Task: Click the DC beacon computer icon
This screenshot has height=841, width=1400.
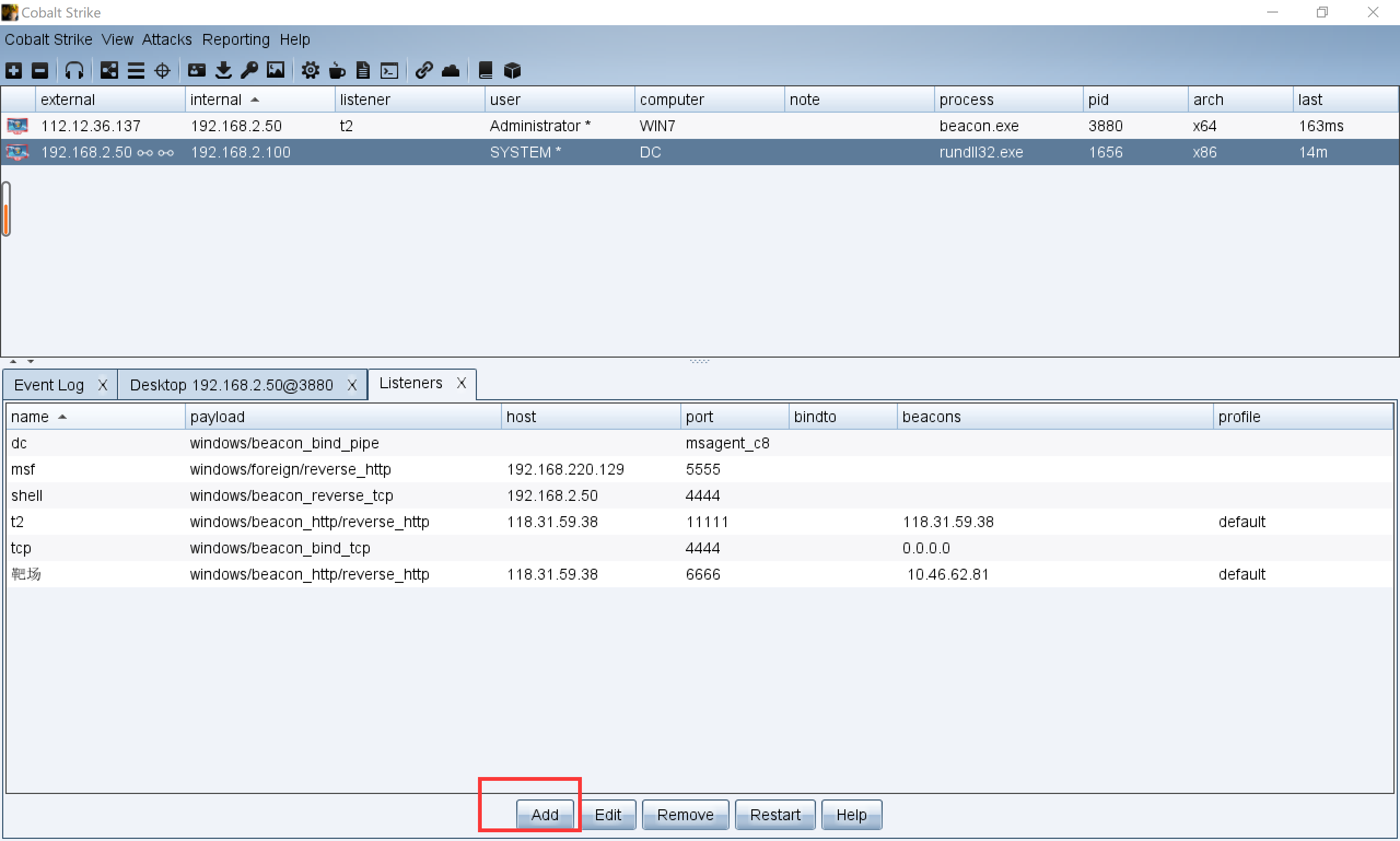Action: point(17,152)
